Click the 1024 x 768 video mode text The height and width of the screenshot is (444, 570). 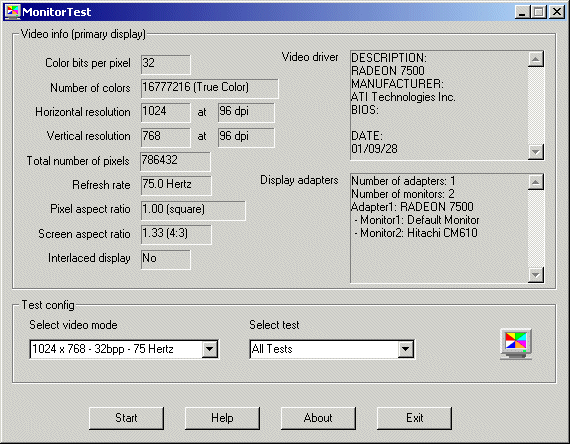(103, 349)
